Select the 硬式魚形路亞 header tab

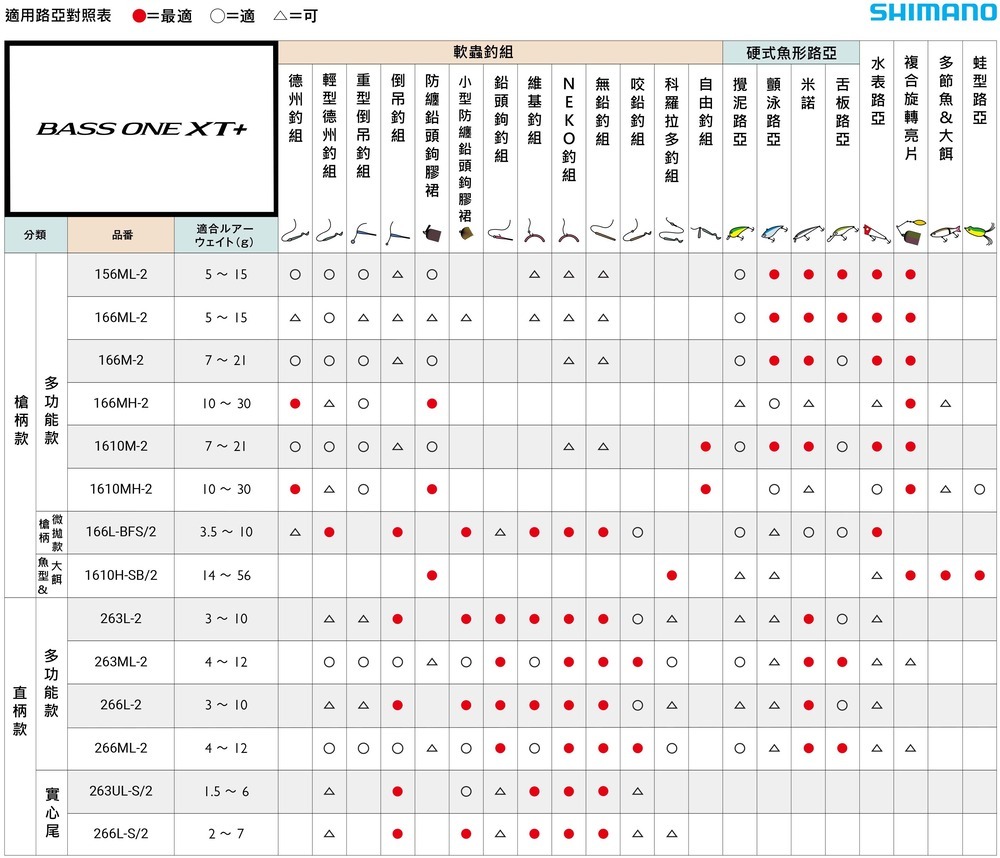791,52
